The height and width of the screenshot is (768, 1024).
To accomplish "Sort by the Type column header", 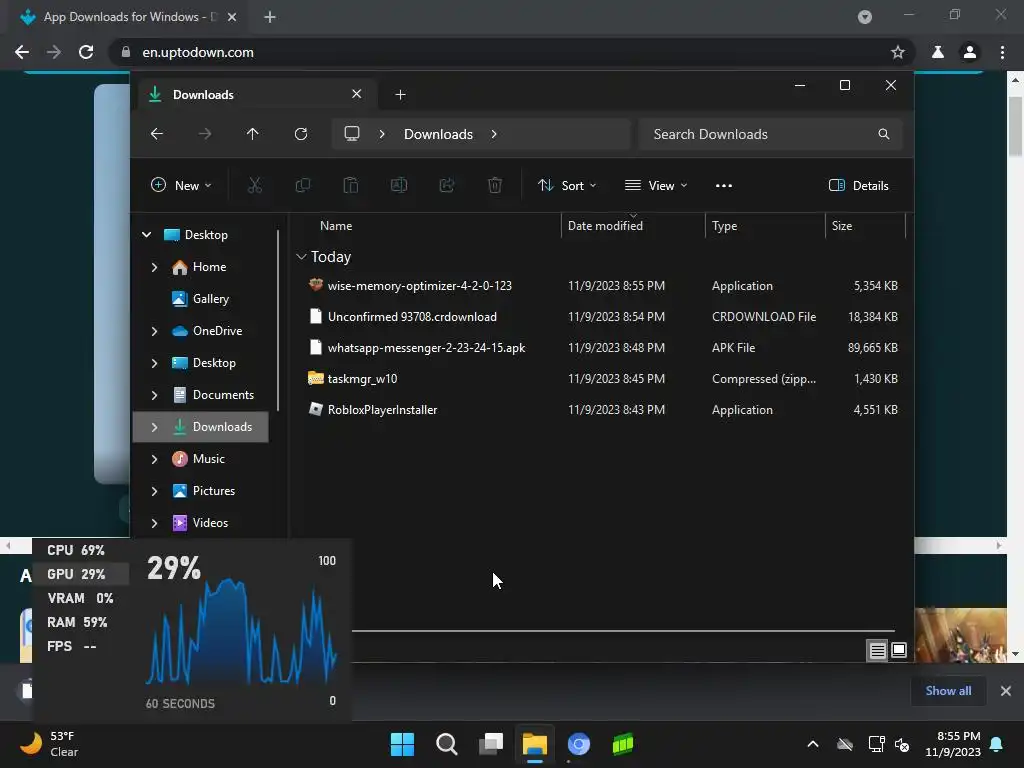I will pyautogui.click(x=724, y=226).
